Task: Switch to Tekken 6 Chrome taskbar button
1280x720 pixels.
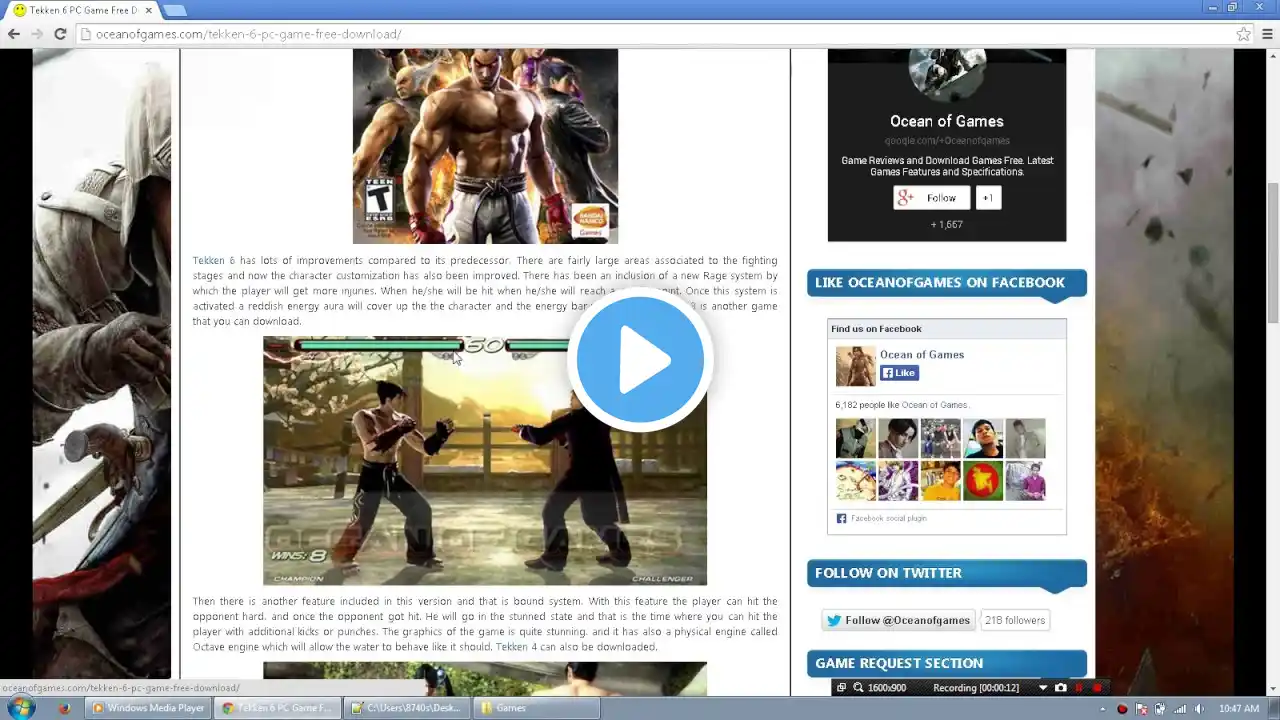Action: click(277, 708)
